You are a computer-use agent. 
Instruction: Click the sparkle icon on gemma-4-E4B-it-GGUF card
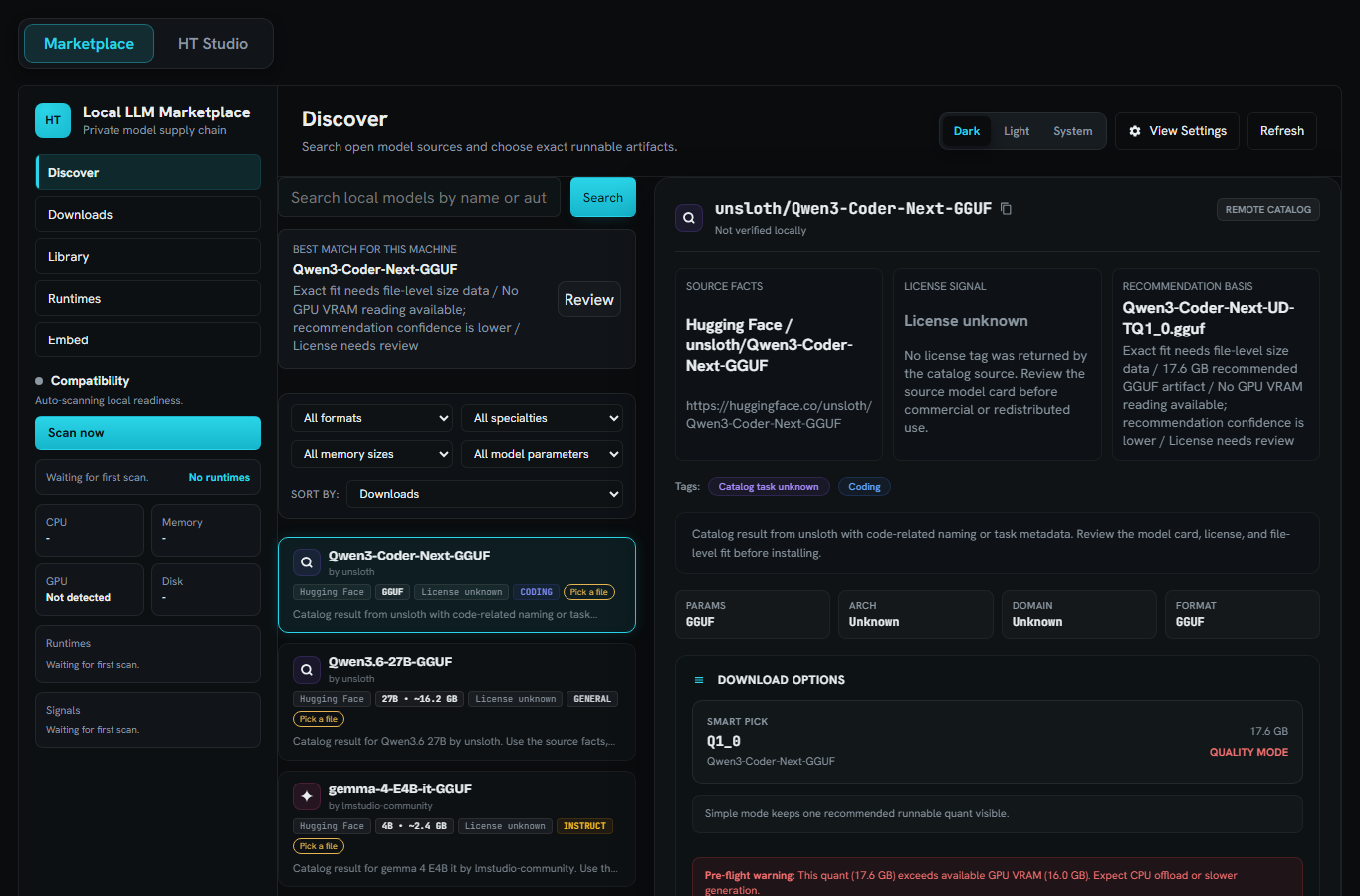click(x=307, y=796)
